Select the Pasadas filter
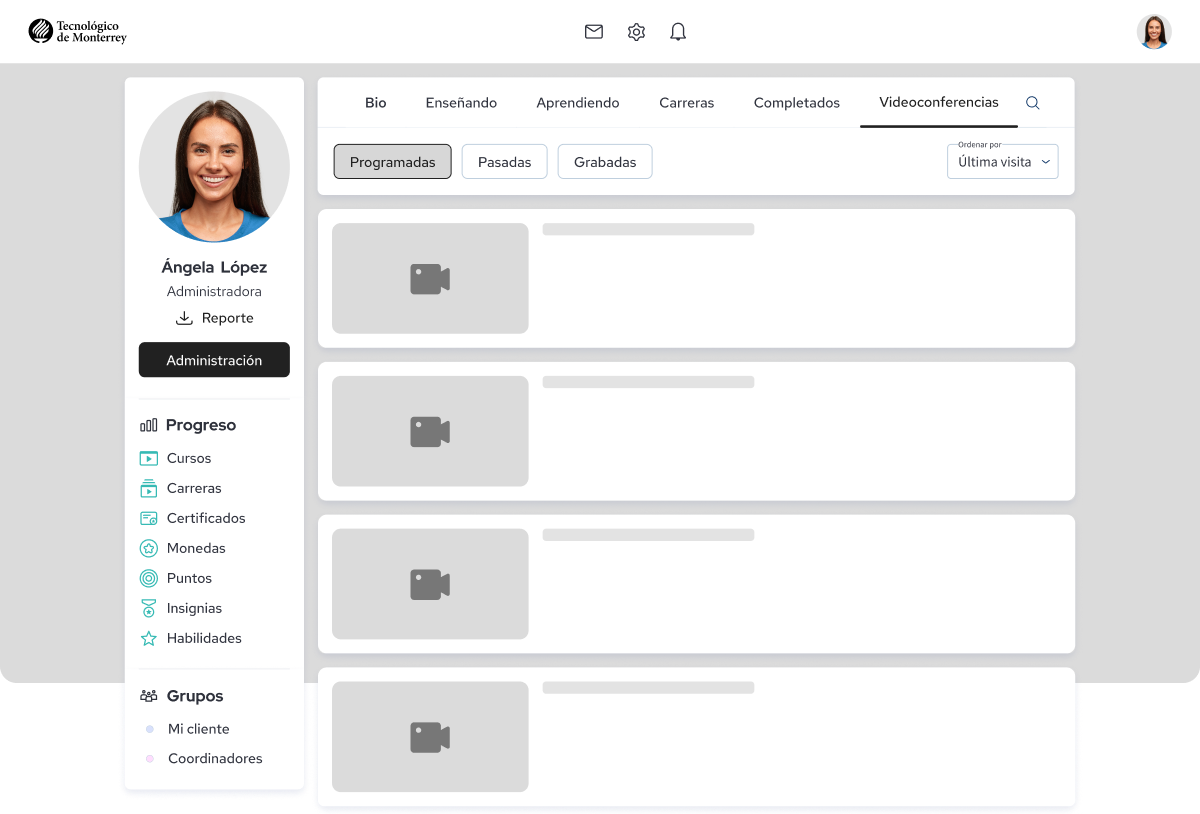1200x814 pixels. 505,162
